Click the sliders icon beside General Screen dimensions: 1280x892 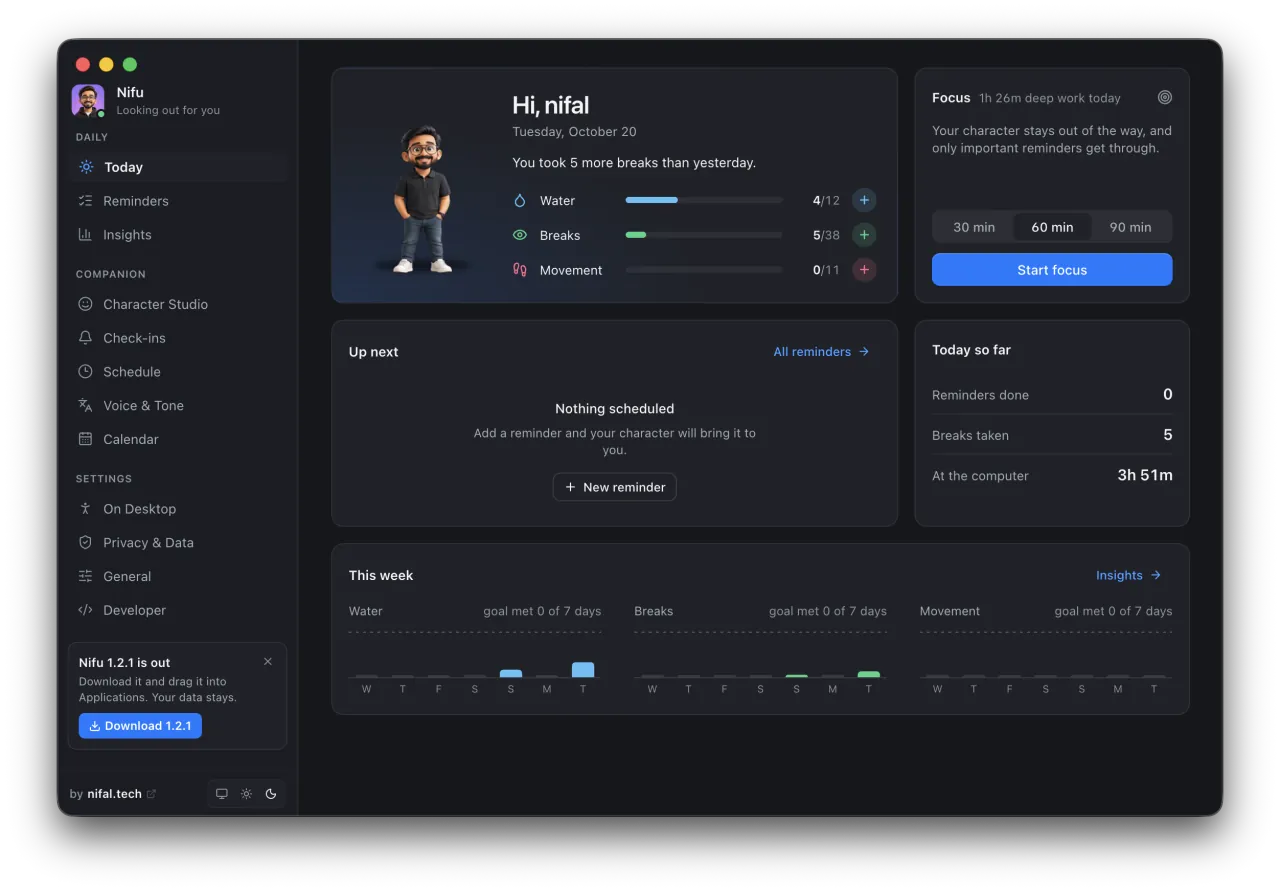85,576
